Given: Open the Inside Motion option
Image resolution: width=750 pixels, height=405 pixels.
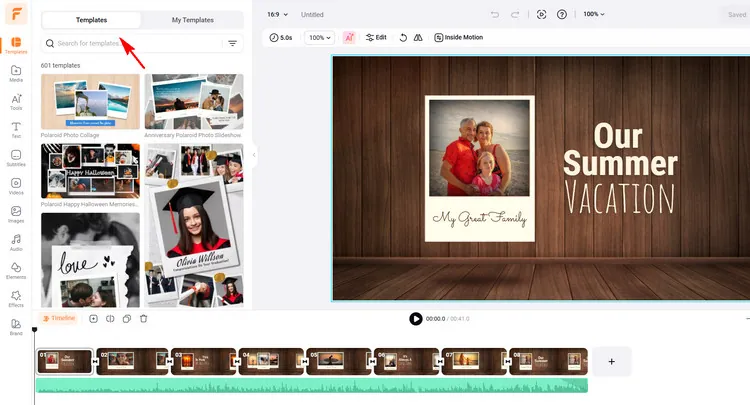Looking at the screenshot, I should tap(458, 37).
